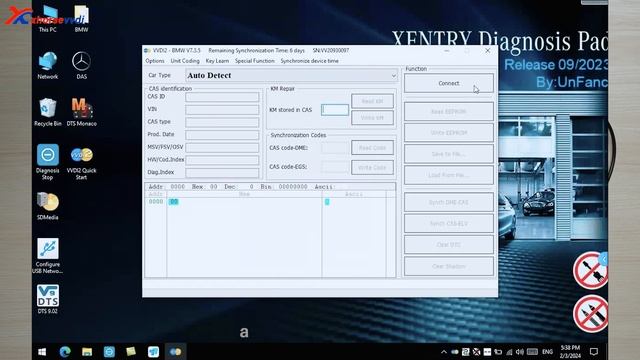Screen dimensions: 640x360
Task: Click the Diagnosis Stop desktop icon
Action: pos(48,162)
